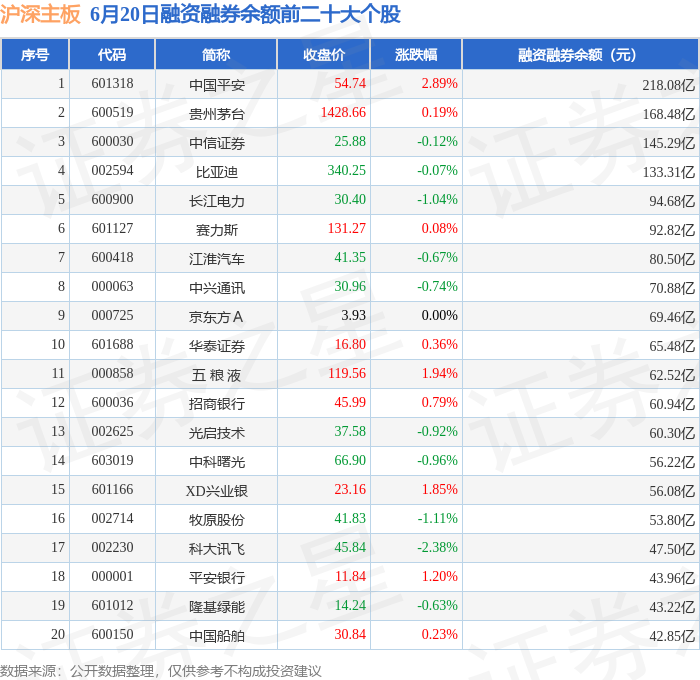700x680 pixels.
Task: Click stock name 招商银行
Action: [x=217, y=404]
